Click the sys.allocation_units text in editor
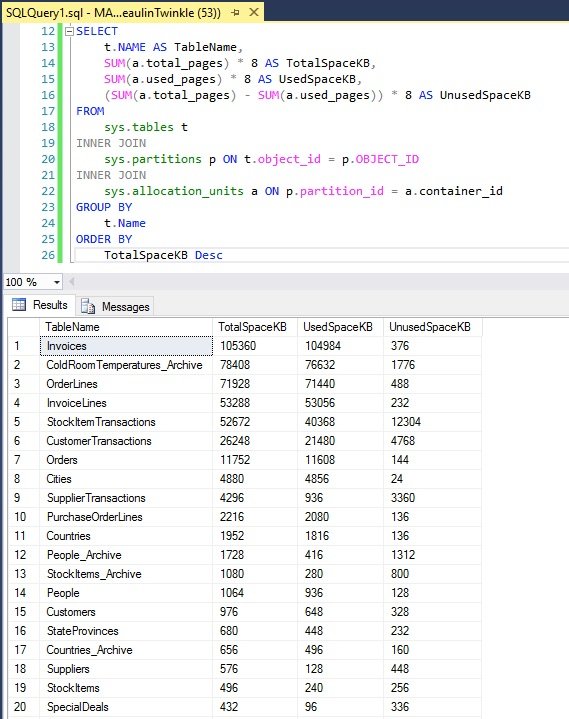 point(174,191)
